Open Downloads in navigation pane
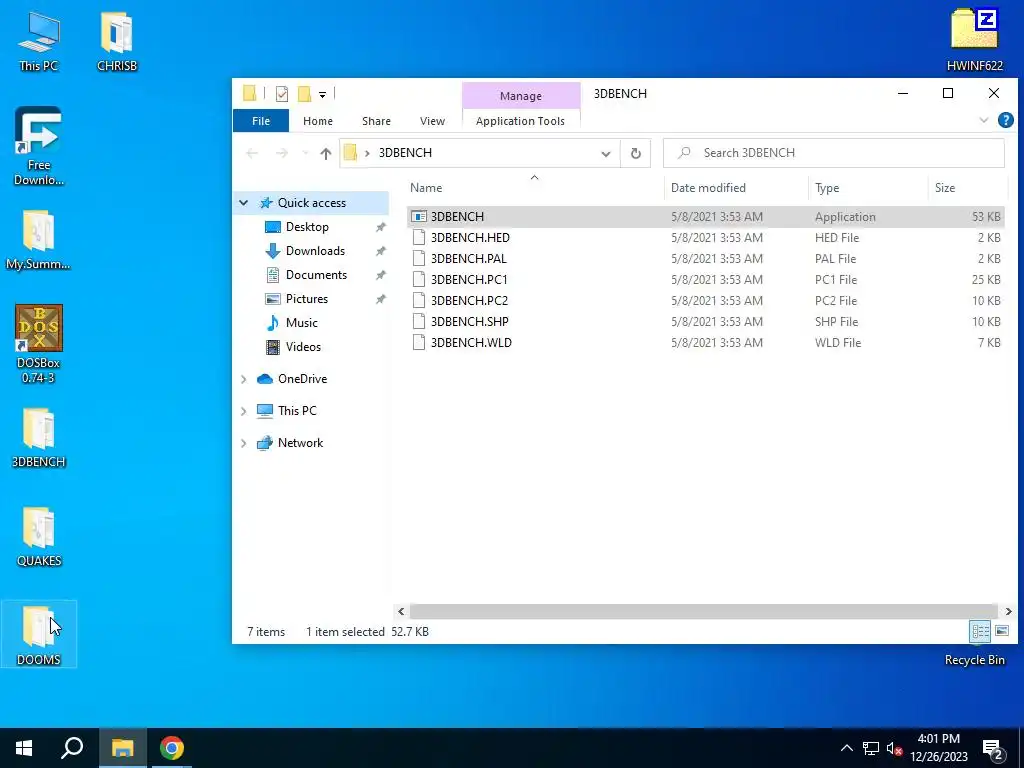The width and height of the screenshot is (1024, 768). coord(315,251)
